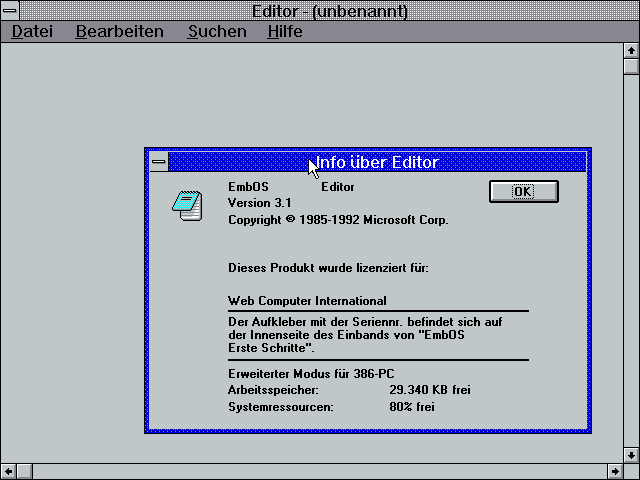The image size is (640, 480).
Task: Open the Editor window control menu box
Action: tap(9, 10)
